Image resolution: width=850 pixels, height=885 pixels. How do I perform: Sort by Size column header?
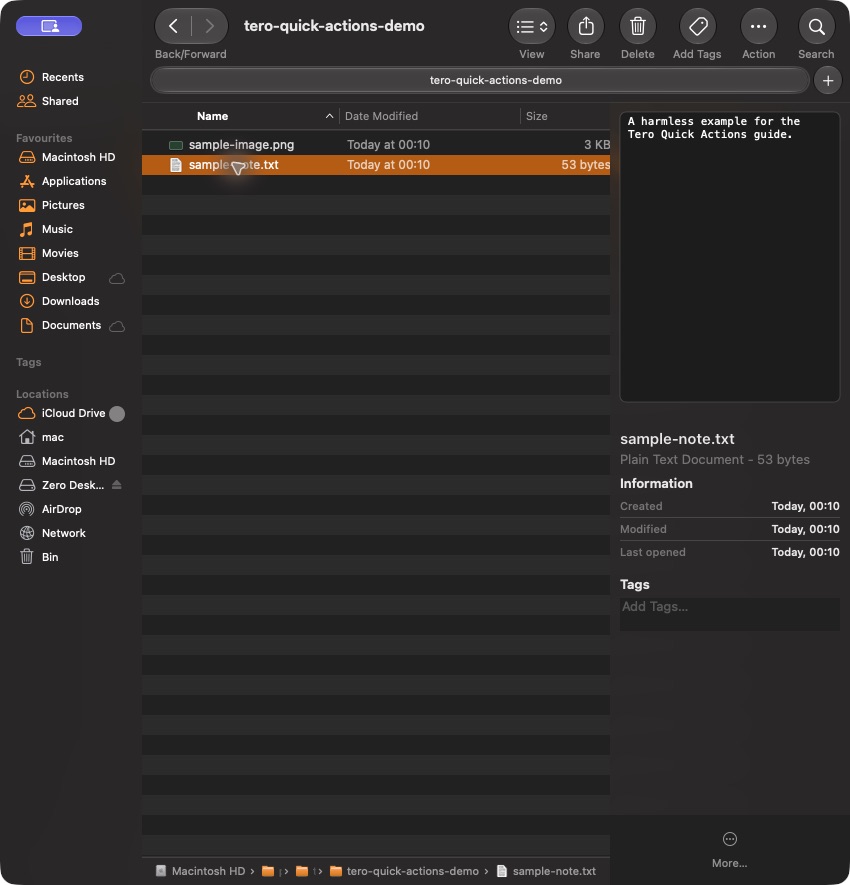pos(537,116)
